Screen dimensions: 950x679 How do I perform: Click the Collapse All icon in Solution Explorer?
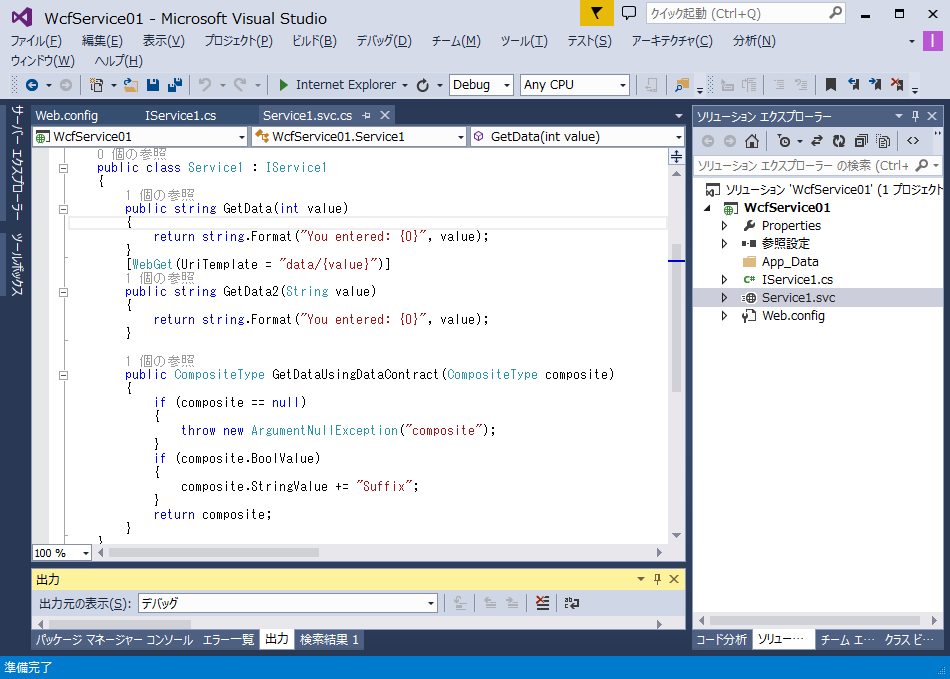coord(860,141)
